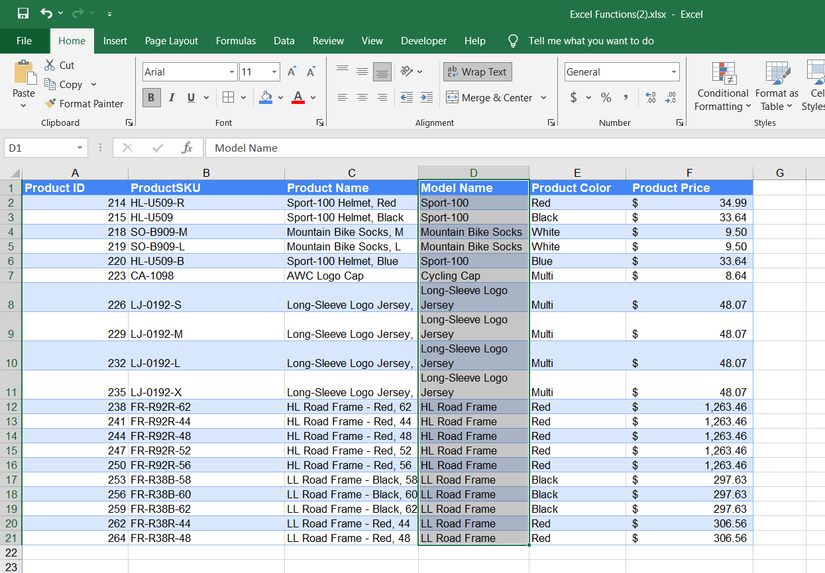The width and height of the screenshot is (825, 573).
Task: Toggle Italic formatting
Action: coord(172,98)
